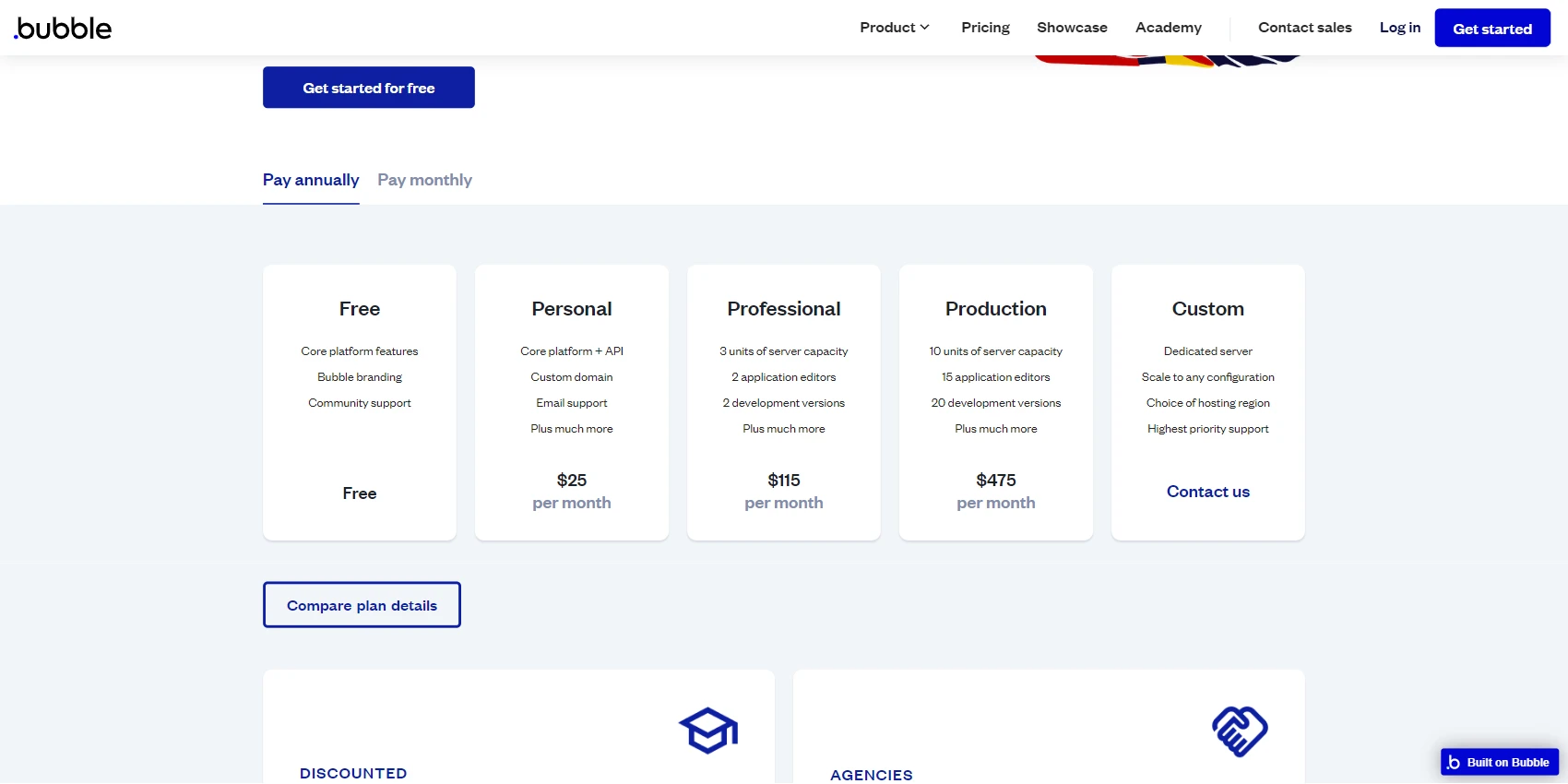The image size is (1568, 784).
Task: Click Contact us on the Custom plan
Action: coord(1208,492)
